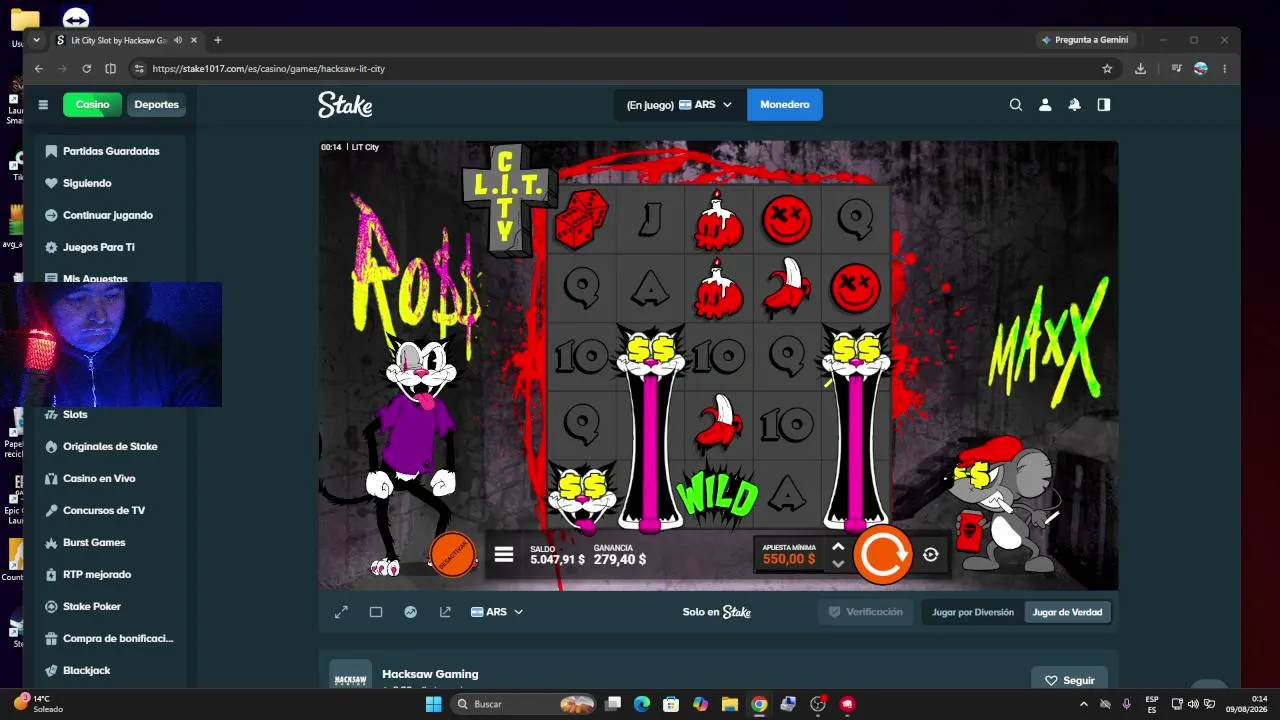Follow Hacksaw Gaming with Seguir button
The height and width of the screenshot is (720, 1280).
1069,680
